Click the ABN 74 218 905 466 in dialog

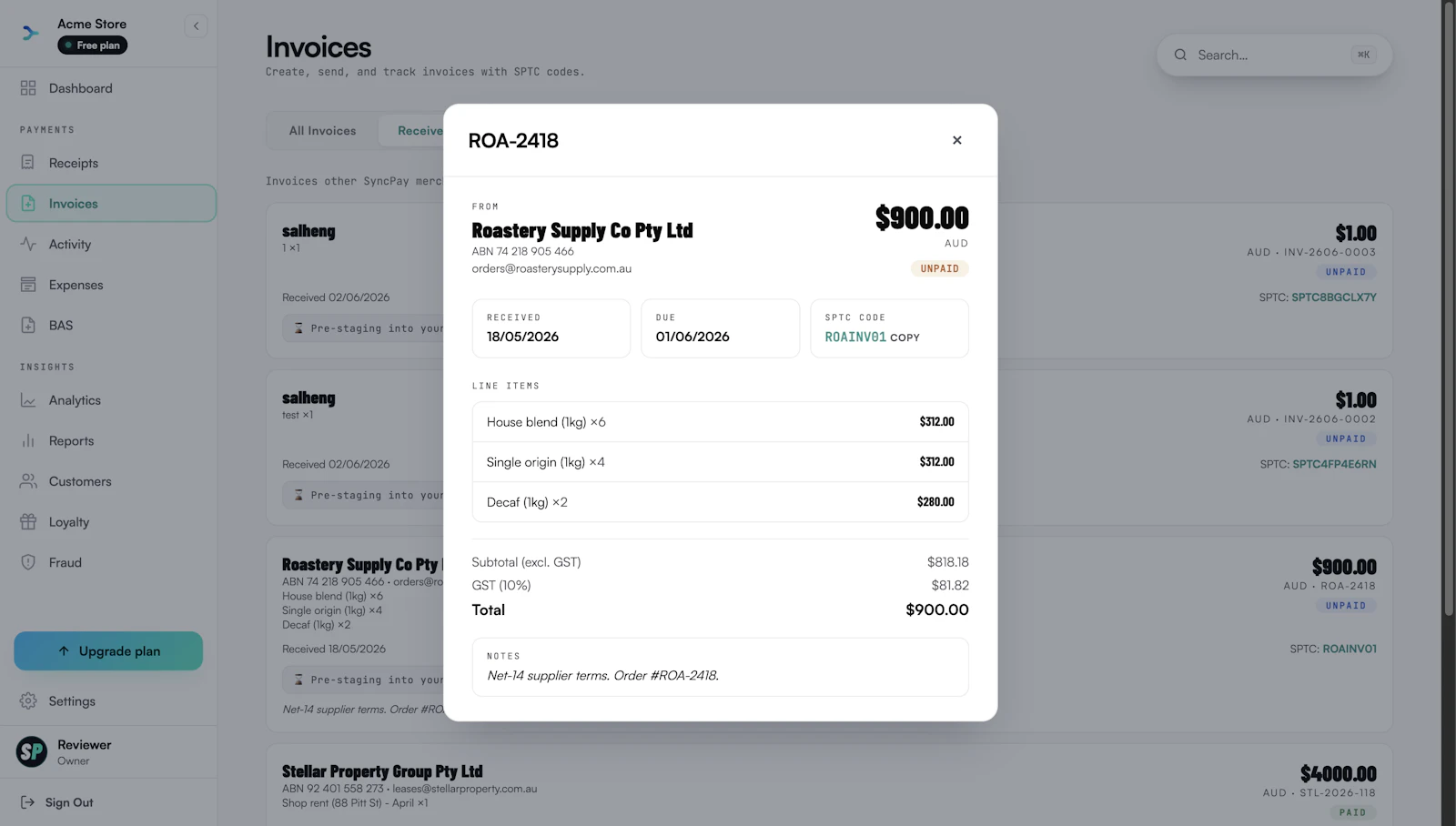(522, 251)
